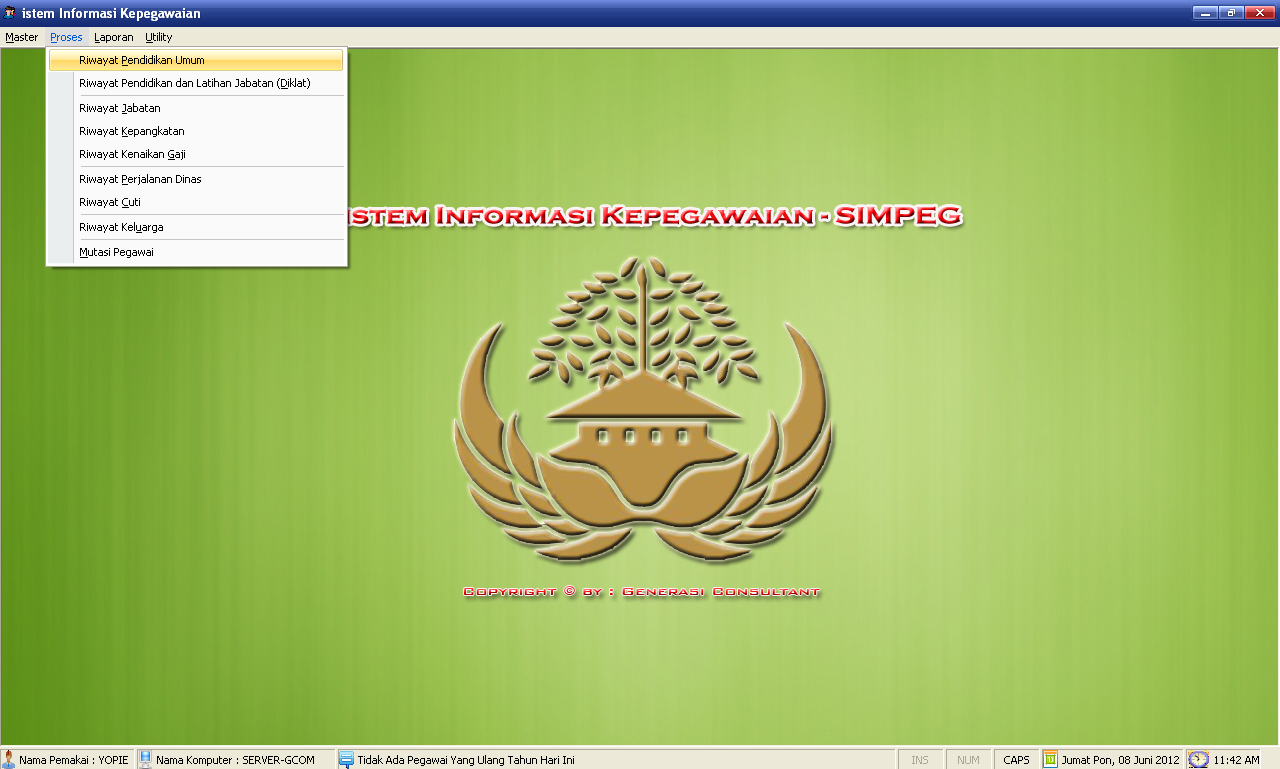Open Mutasi Pegawai
This screenshot has height=769, width=1280.
[x=116, y=252]
